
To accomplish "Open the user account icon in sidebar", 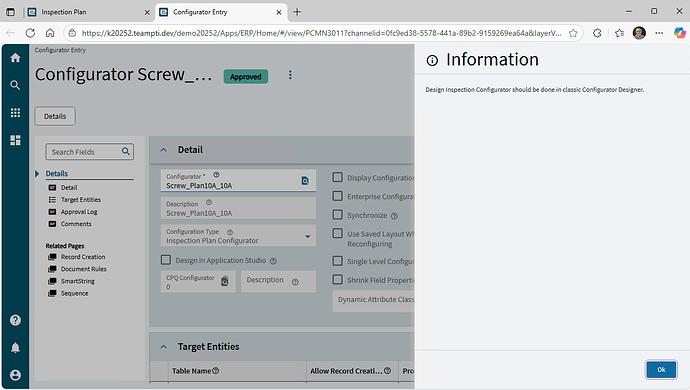I will [x=15, y=375].
